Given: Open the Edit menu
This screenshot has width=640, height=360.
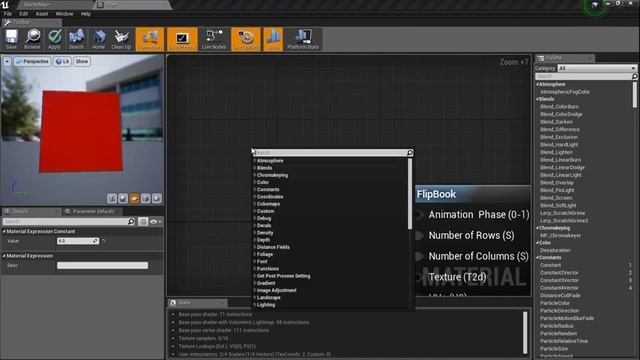Looking at the screenshot, I should pos(24,14).
